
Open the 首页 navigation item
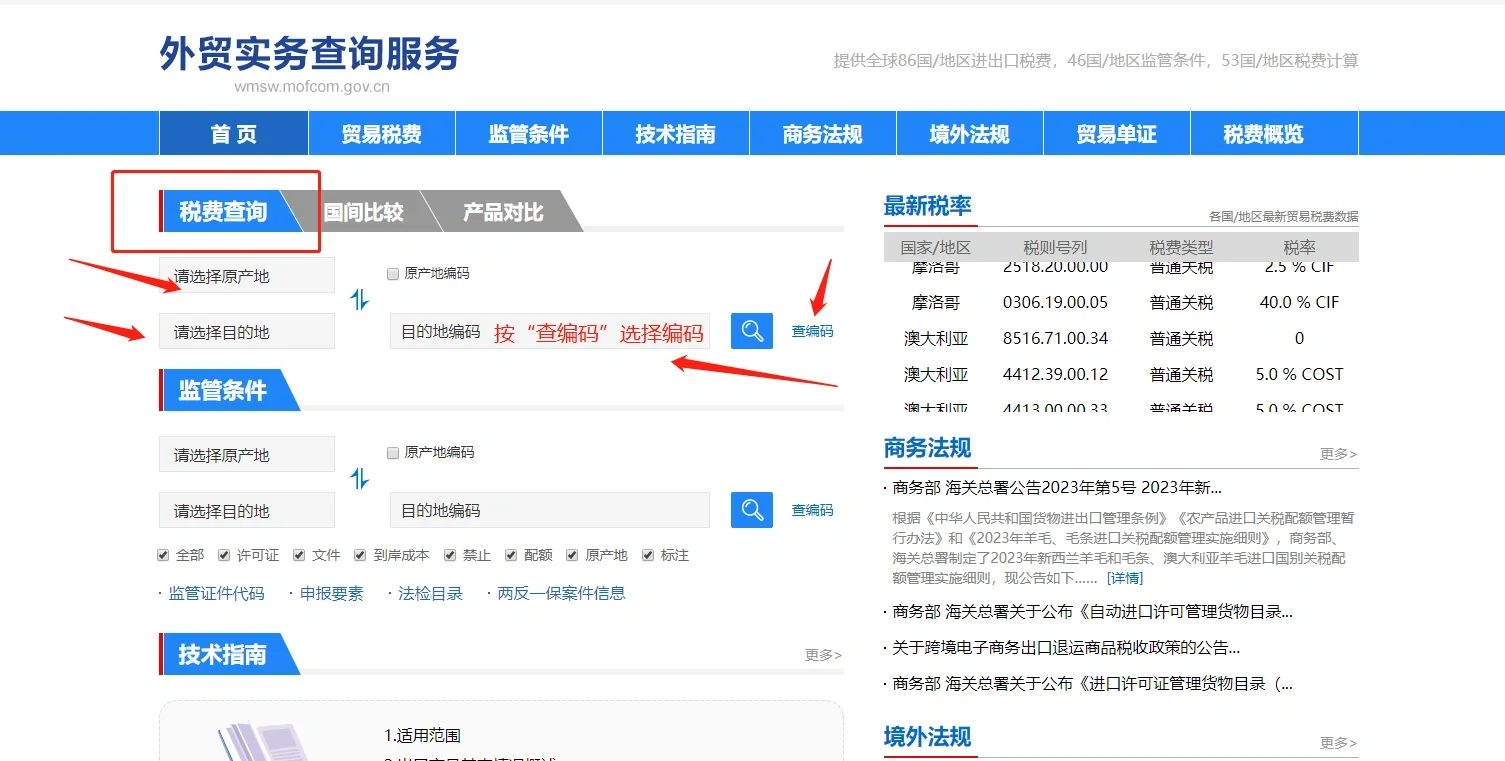tap(234, 134)
